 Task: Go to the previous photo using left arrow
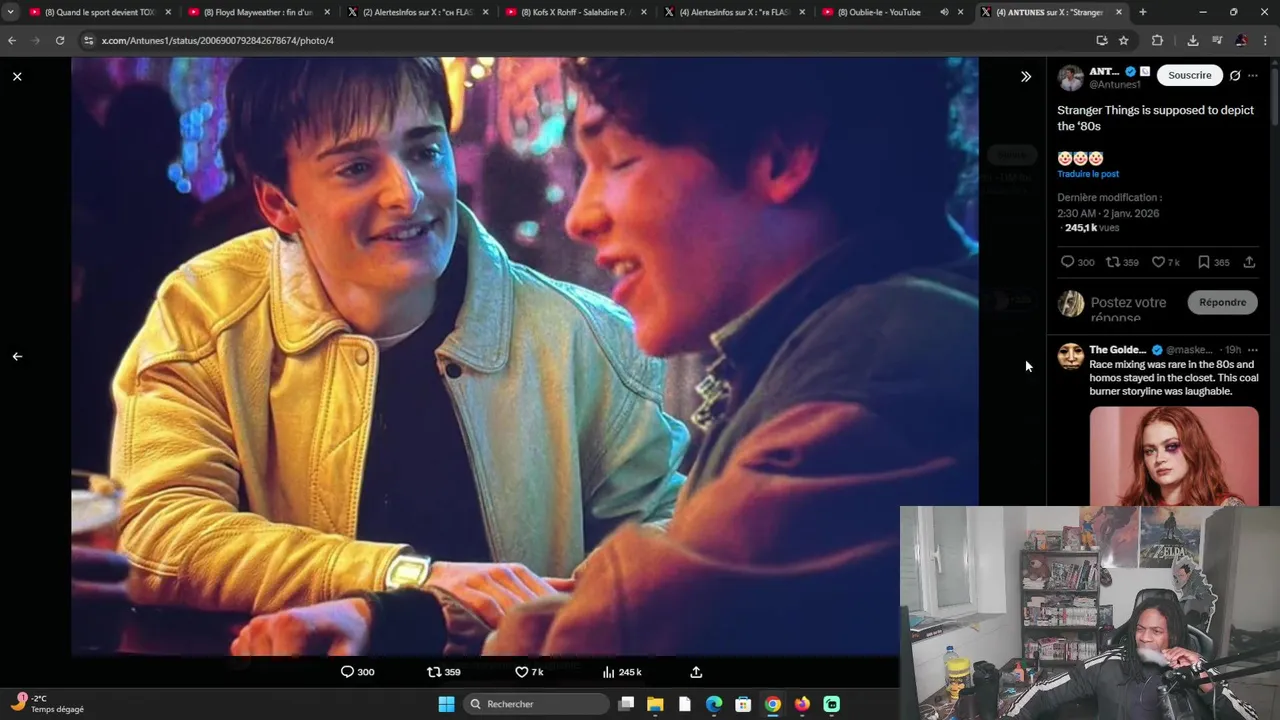point(17,356)
